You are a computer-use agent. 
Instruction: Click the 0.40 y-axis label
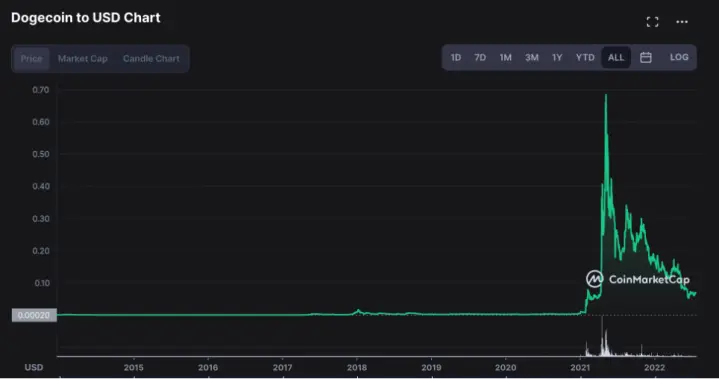tap(41, 187)
